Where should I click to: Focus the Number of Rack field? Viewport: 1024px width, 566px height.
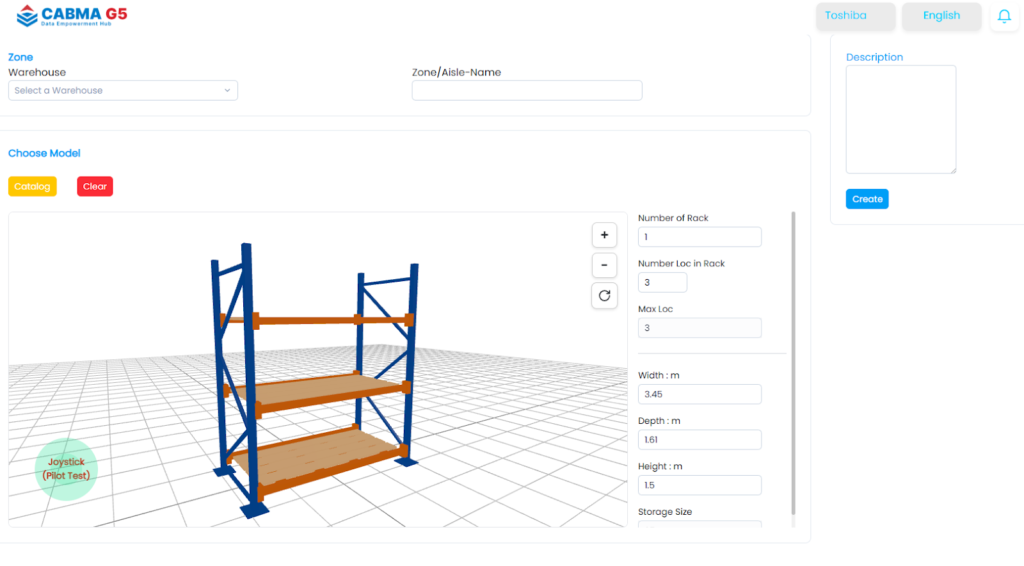(x=699, y=237)
